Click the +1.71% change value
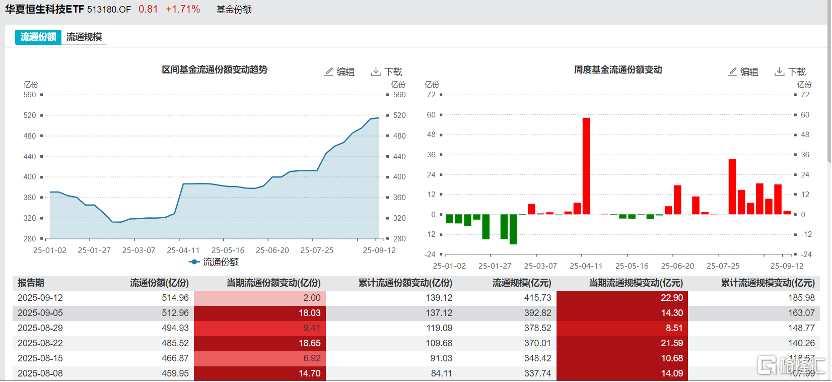 (183, 9)
